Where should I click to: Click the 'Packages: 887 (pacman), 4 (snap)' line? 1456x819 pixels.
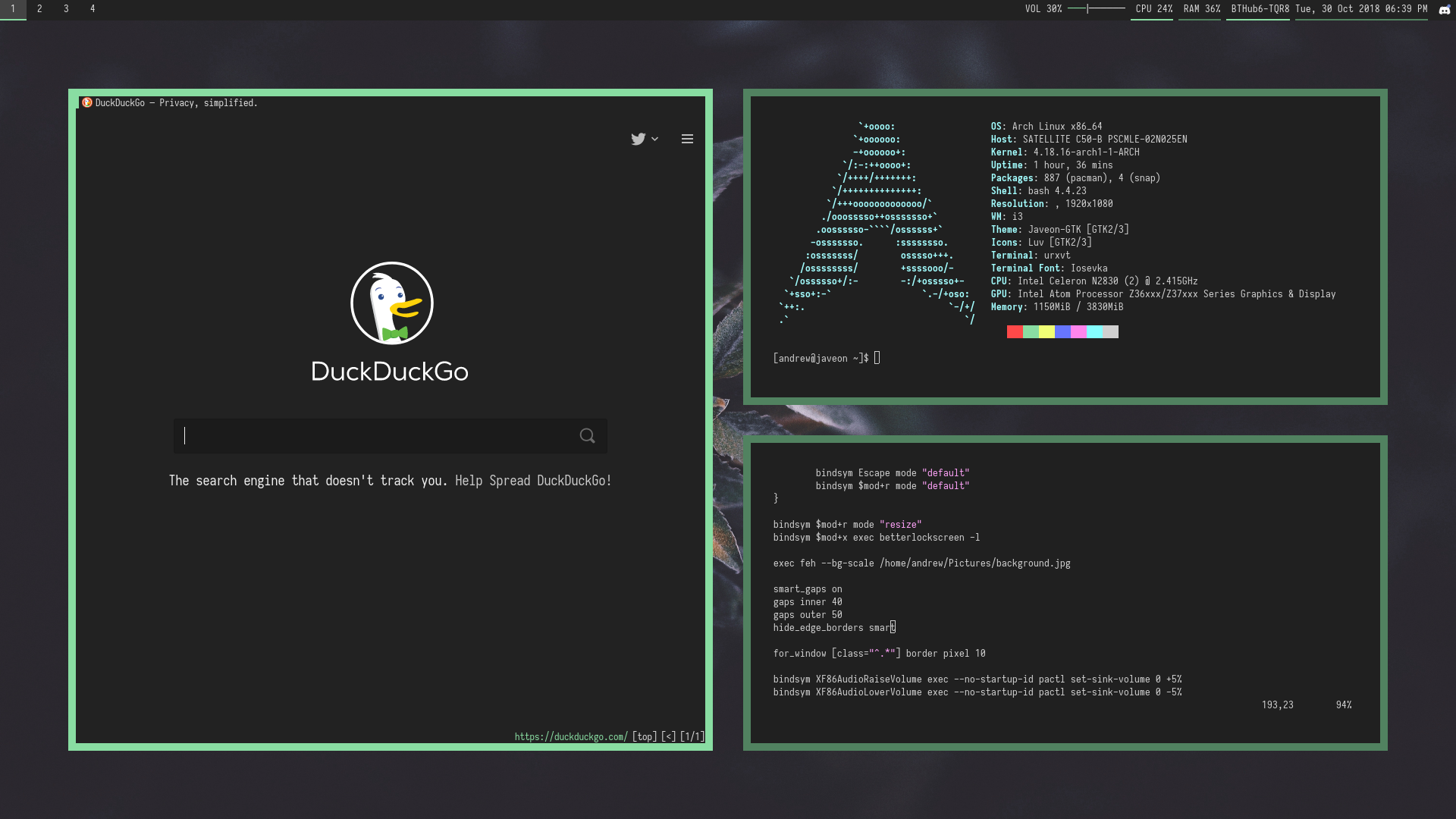(x=1075, y=178)
